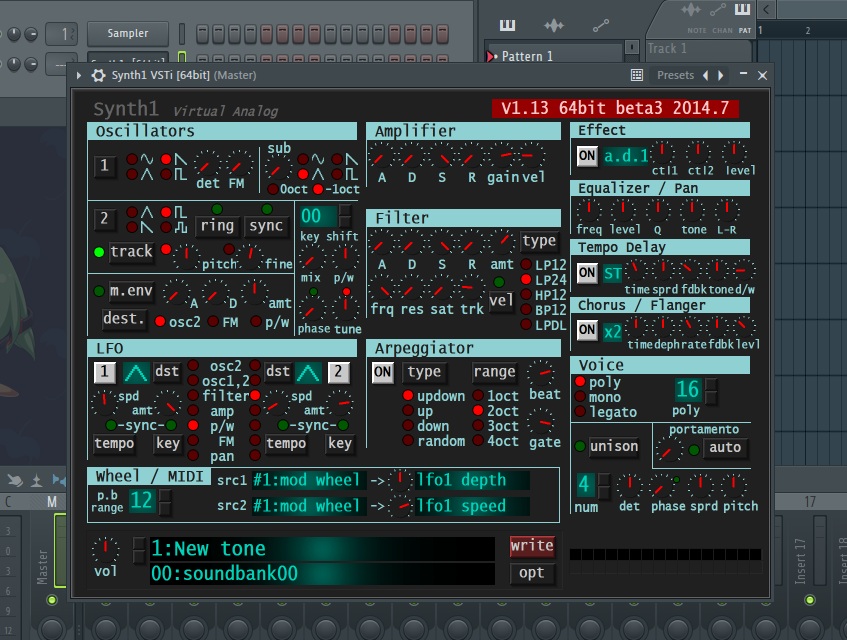Adjust the poly voice count stepper
The width and height of the screenshot is (847, 640).
coord(711,391)
